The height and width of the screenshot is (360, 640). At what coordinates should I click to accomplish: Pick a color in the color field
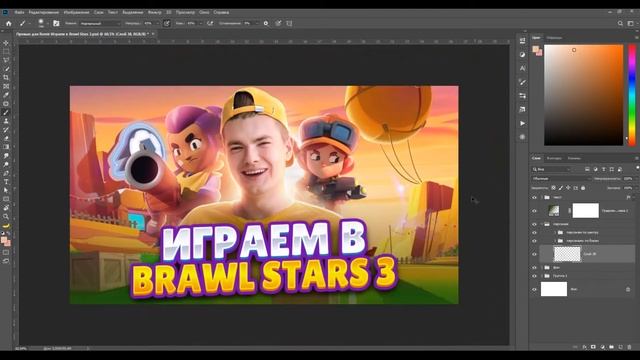[583, 95]
